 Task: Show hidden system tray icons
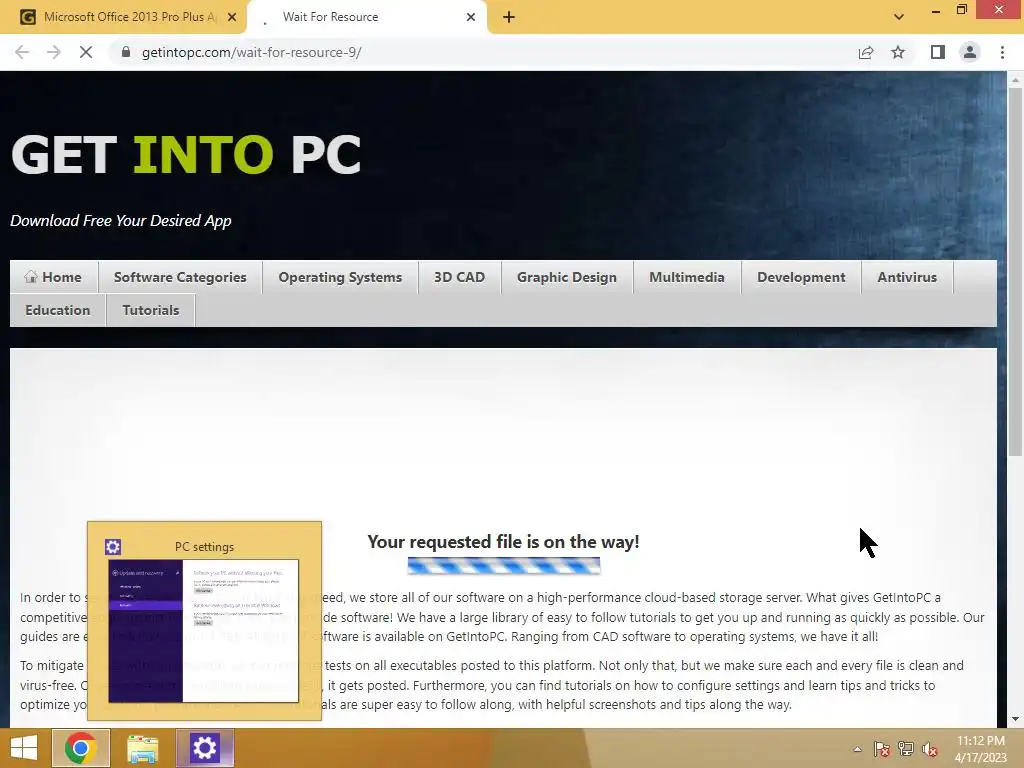pos(857,749)
